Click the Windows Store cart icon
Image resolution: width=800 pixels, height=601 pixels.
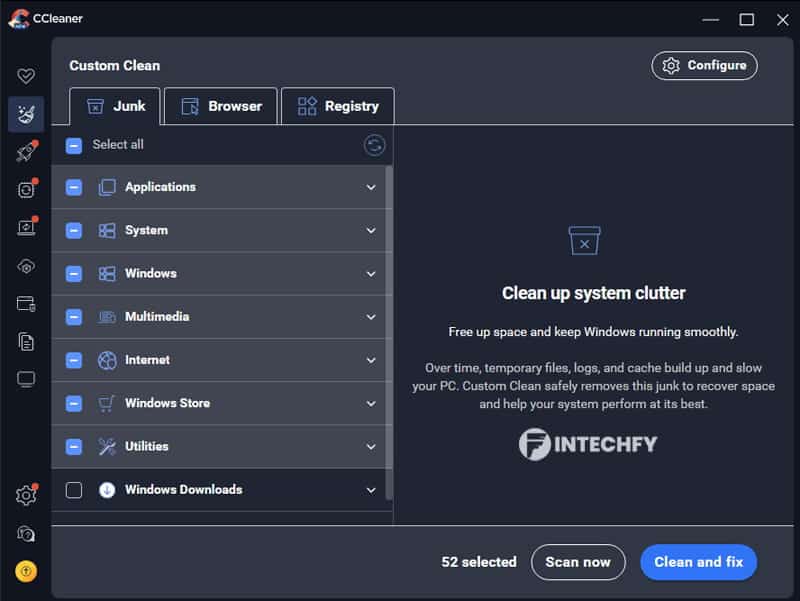107,404
